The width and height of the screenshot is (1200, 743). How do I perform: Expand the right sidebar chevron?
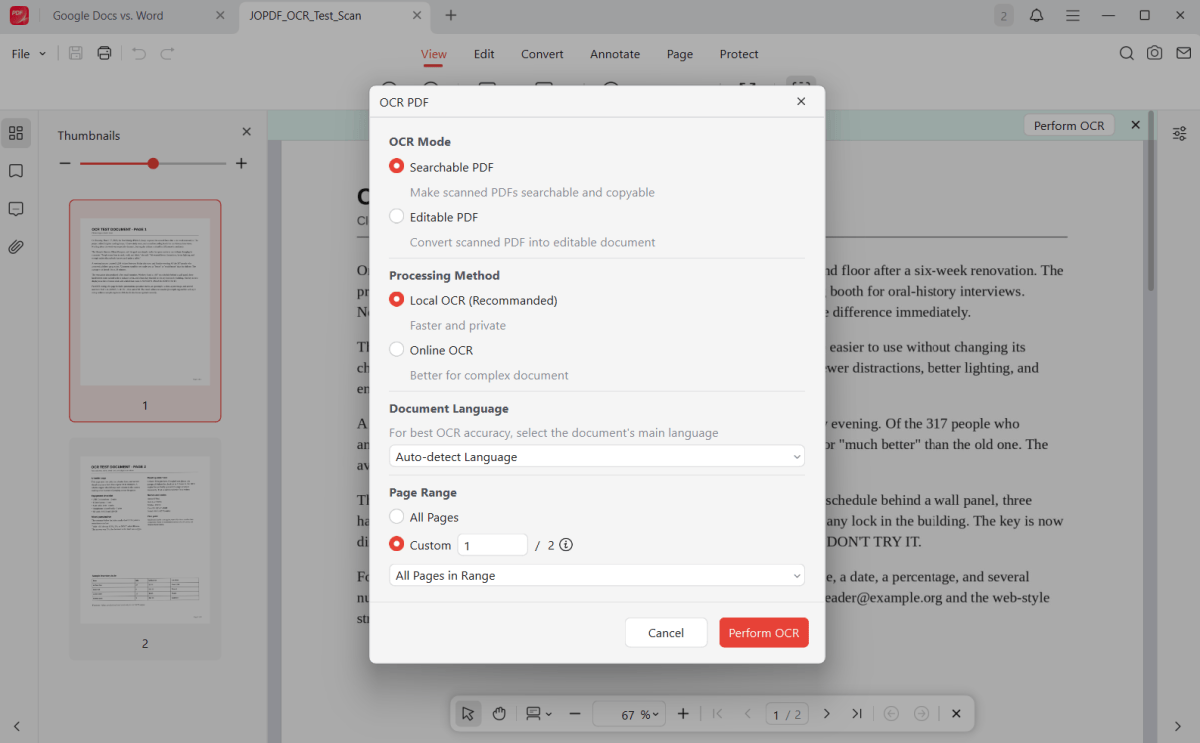click(1177, 726)
